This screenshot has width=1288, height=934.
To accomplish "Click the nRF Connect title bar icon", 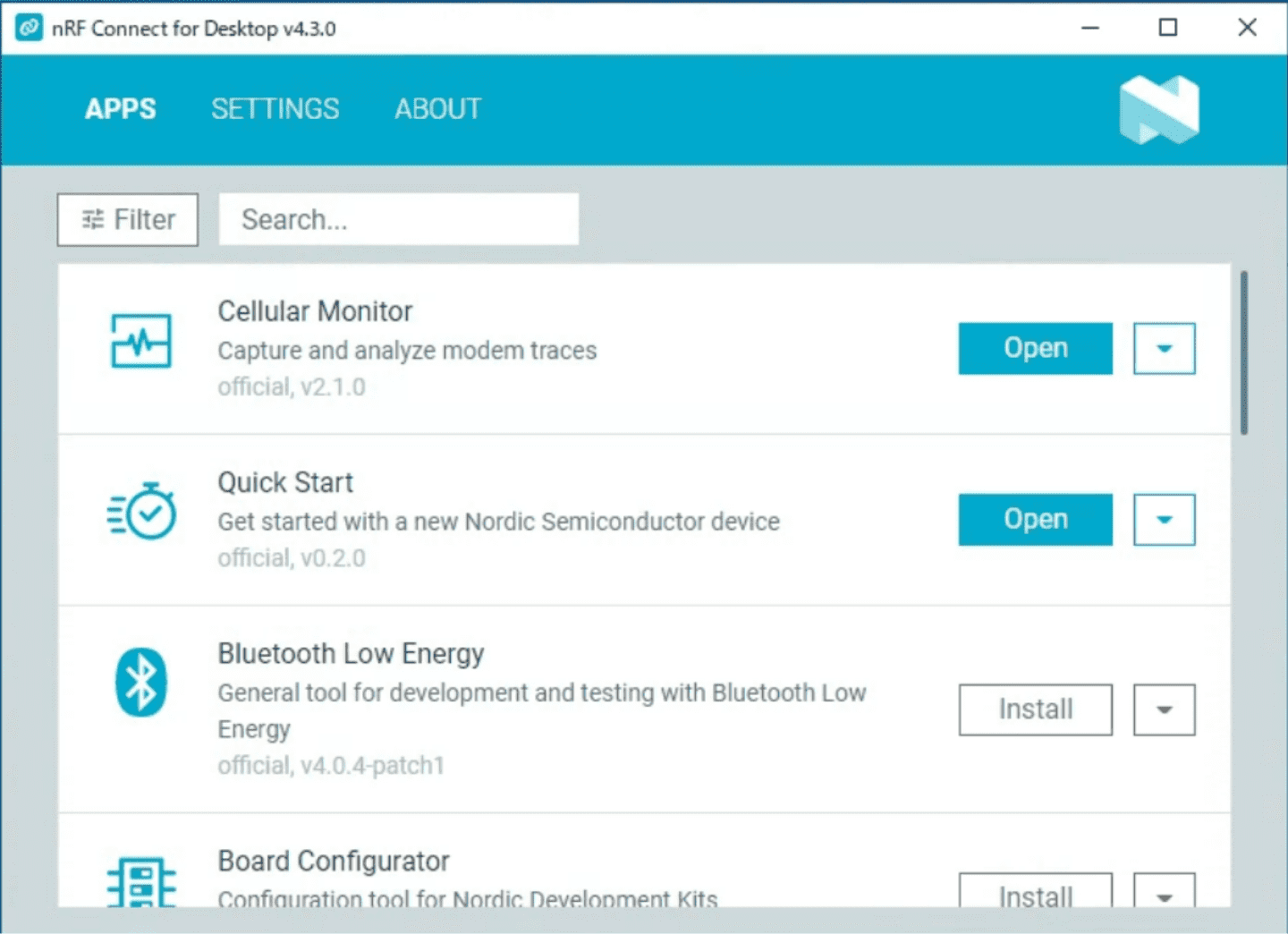I will click(29, 28).
